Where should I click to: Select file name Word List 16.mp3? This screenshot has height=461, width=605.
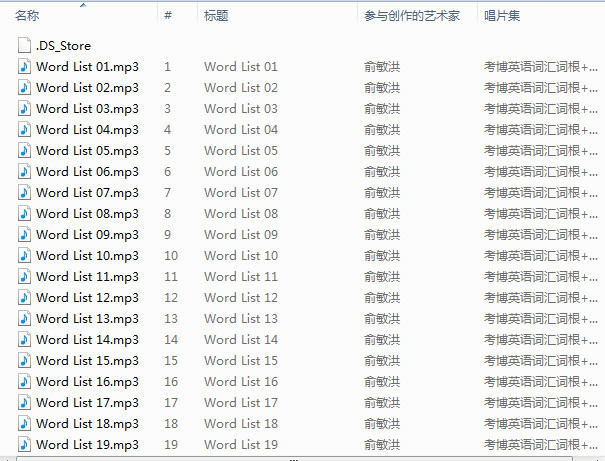[x=87, y=382]
